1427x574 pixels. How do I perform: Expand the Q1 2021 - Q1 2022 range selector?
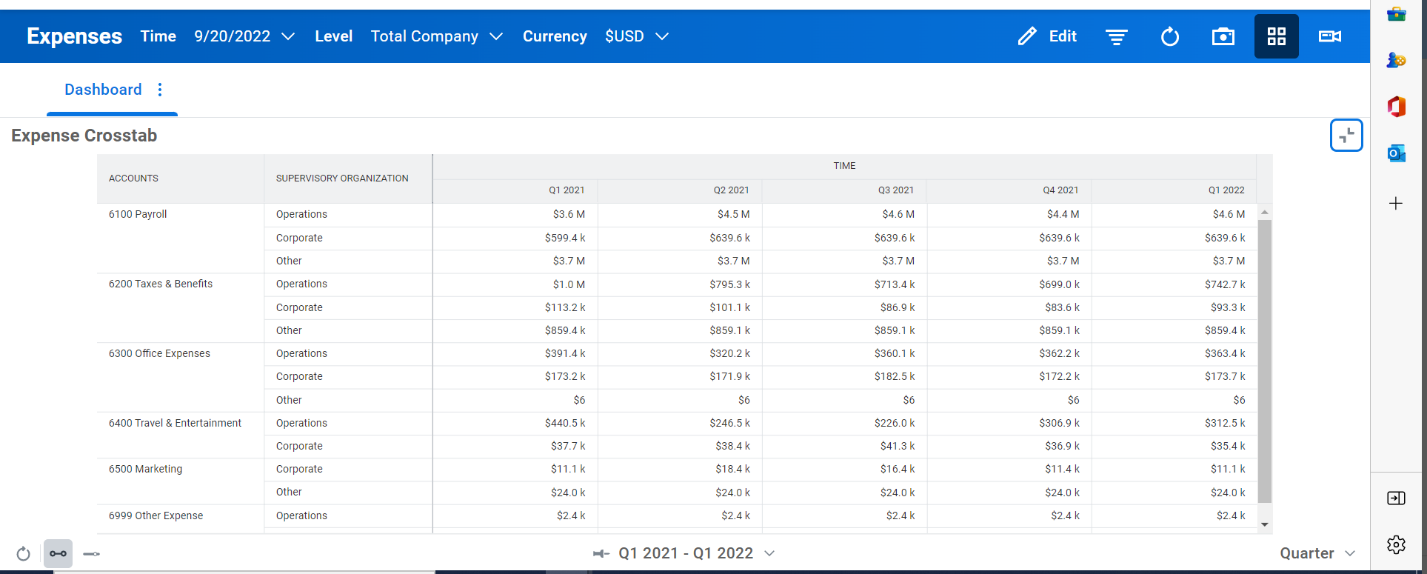pos(696,553)
